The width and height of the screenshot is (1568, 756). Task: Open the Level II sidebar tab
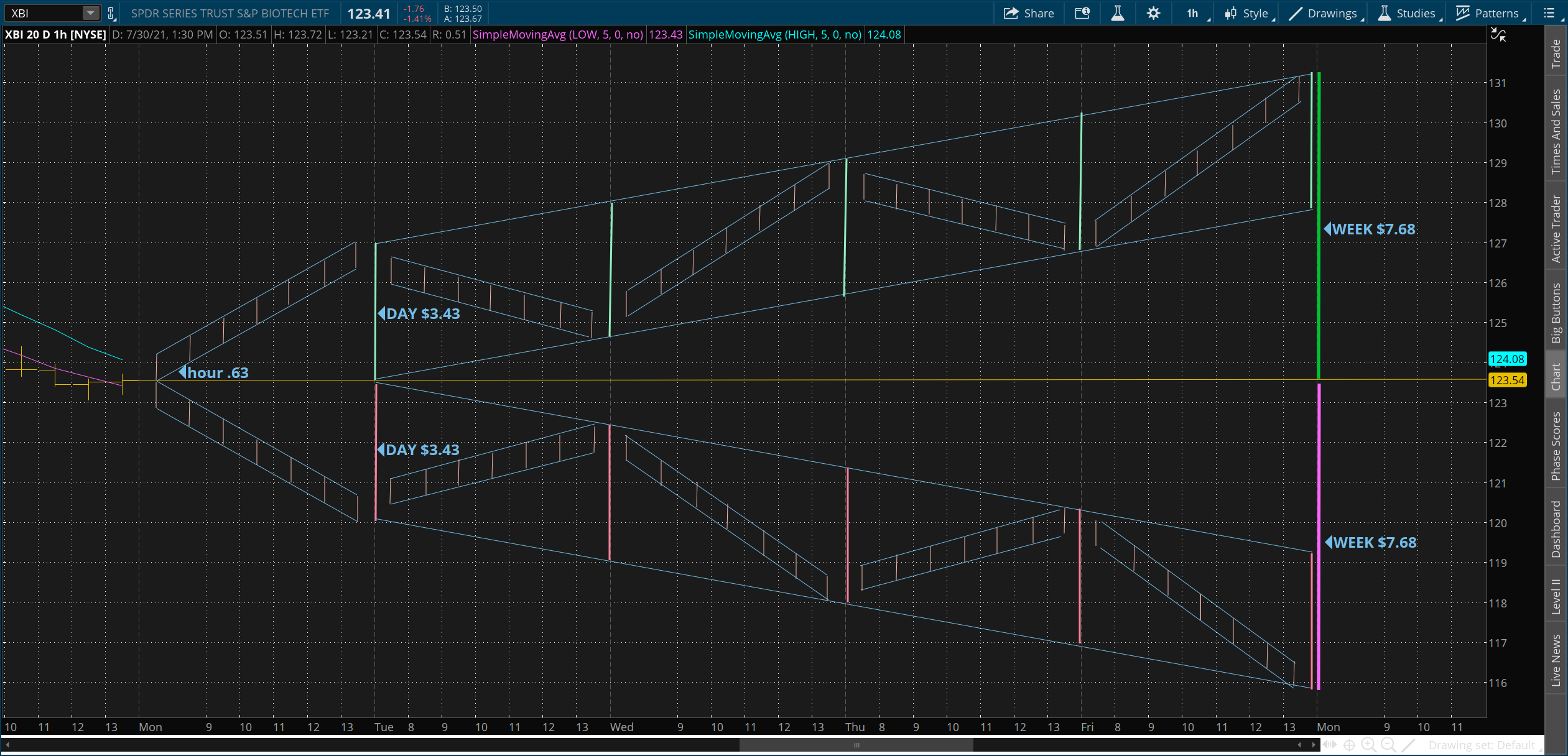click(1556, 596)
